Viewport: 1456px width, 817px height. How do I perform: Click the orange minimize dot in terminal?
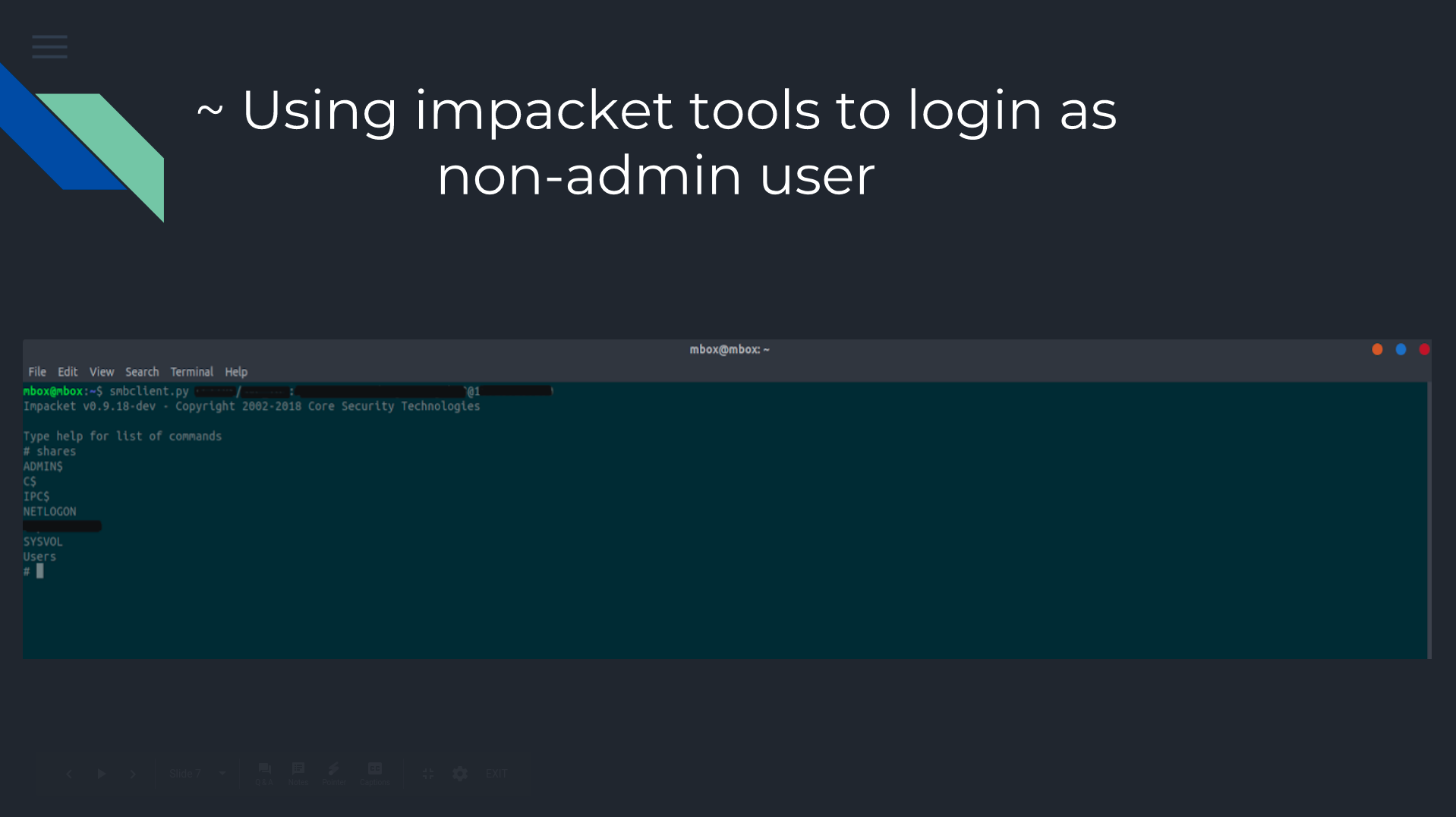1377,349
